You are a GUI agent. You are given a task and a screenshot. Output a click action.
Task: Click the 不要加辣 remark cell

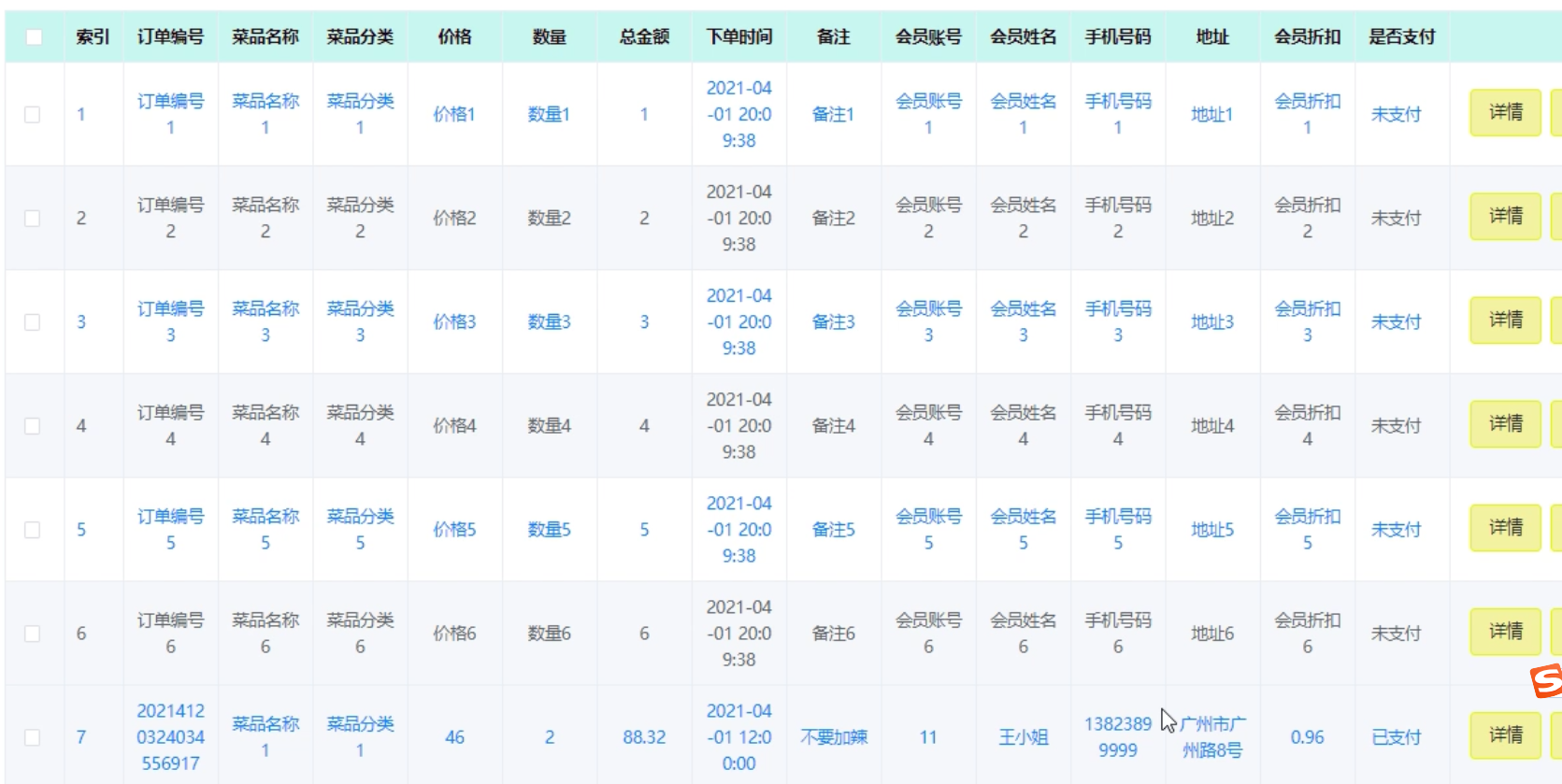833,737
